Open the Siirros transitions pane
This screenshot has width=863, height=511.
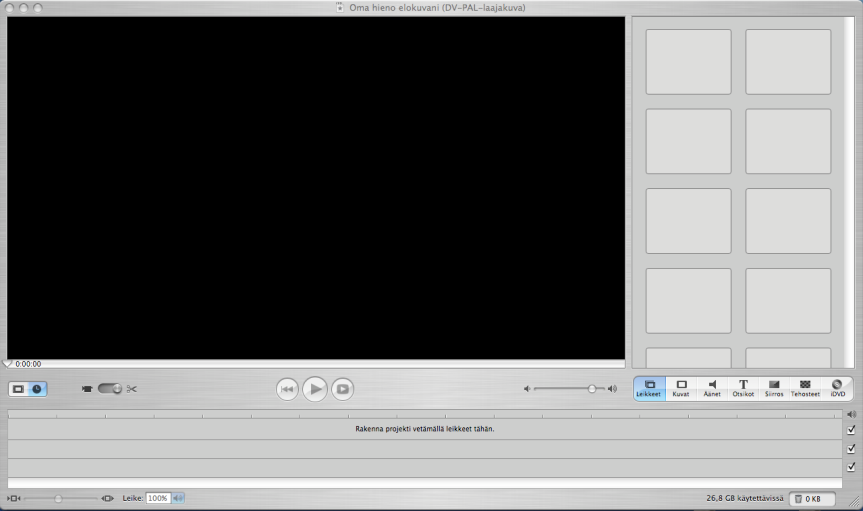(774, 388)
